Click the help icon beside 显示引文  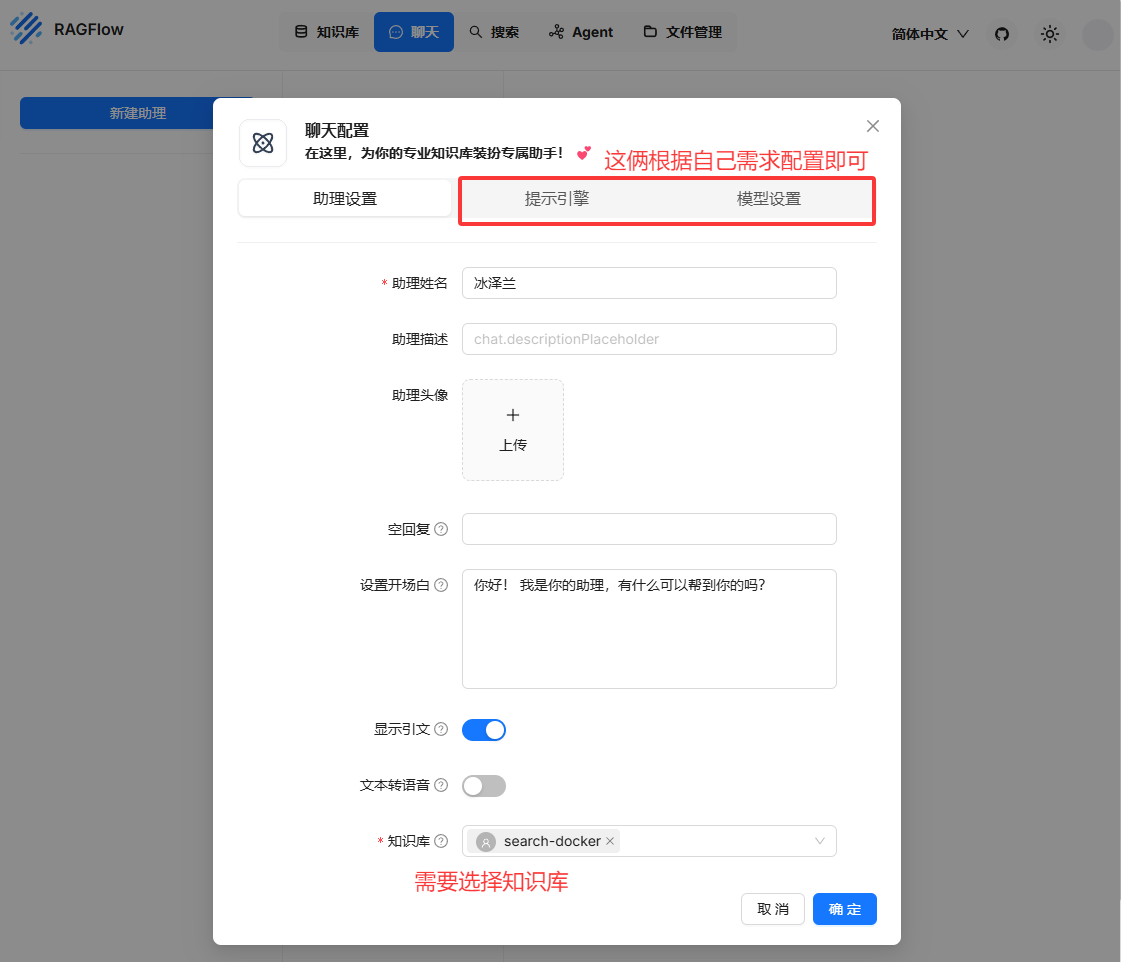click(441, 729)
